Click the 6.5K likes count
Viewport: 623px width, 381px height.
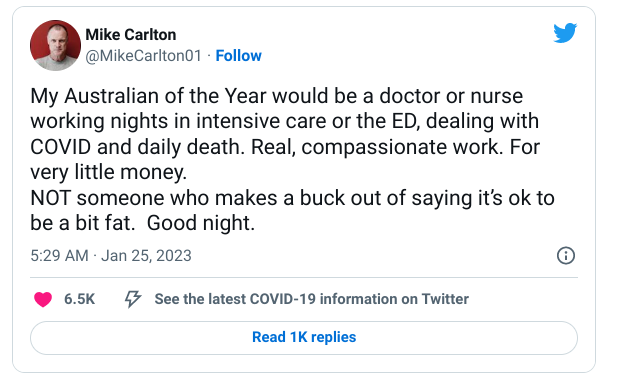click(79, 299)
